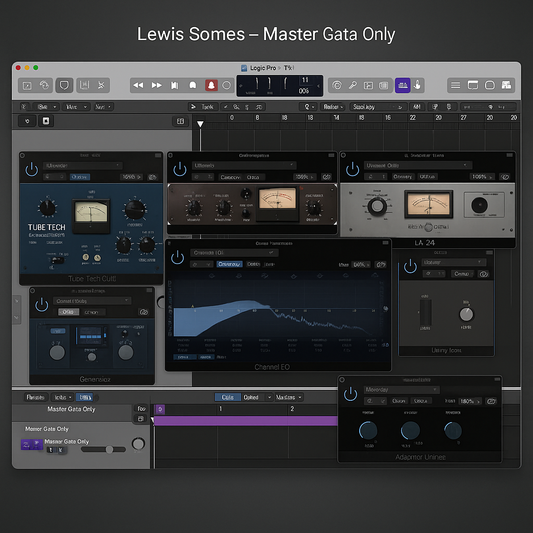Image resolution: width=533 pixels, height=533 pixels.
Task: Flip the small toggle switch on Tube Tech
Action: tap(56, 260)
